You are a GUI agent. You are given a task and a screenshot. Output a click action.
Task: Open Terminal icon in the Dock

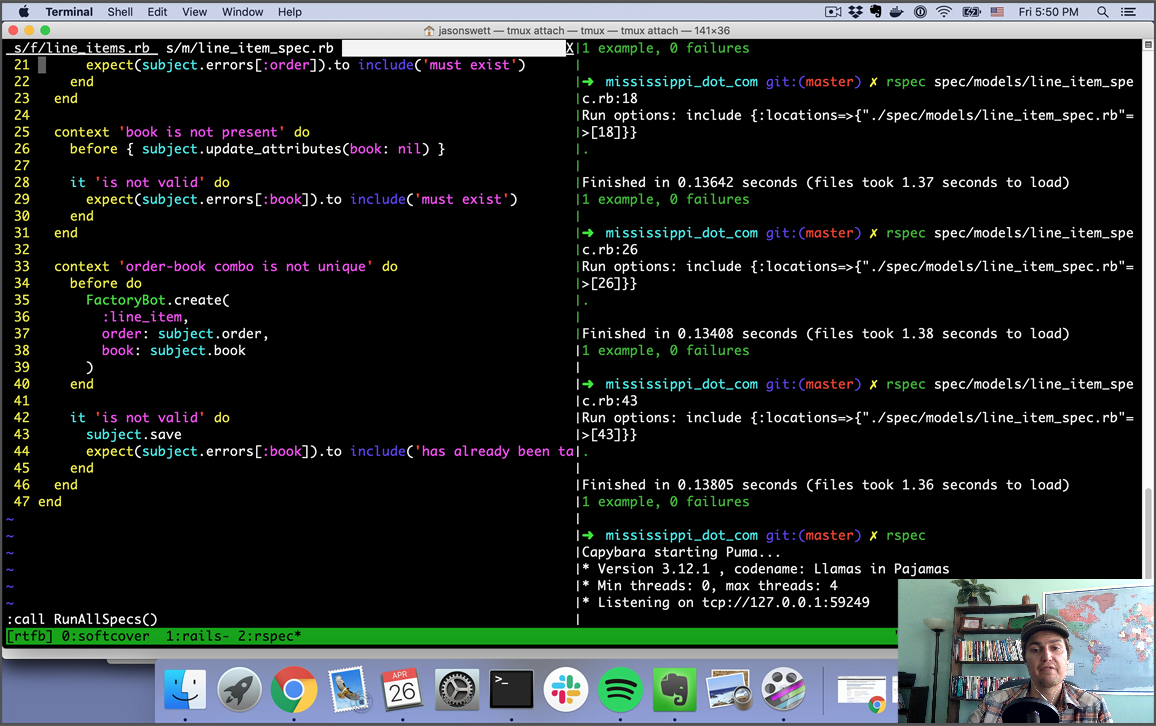click(512, 689)
